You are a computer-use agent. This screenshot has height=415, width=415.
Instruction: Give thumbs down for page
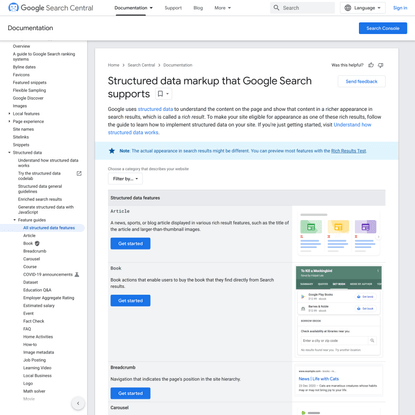click(x=381, y=65)
